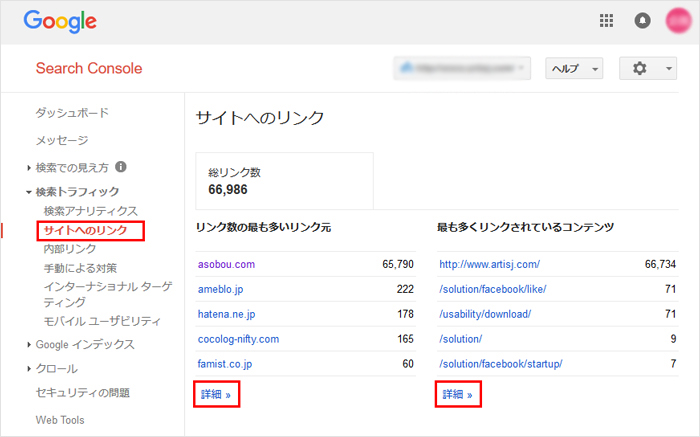The height and width of the screenshot is (437, 700).
Task: Open the ヘルプ dropdown
Action: [x=574, y=68]
